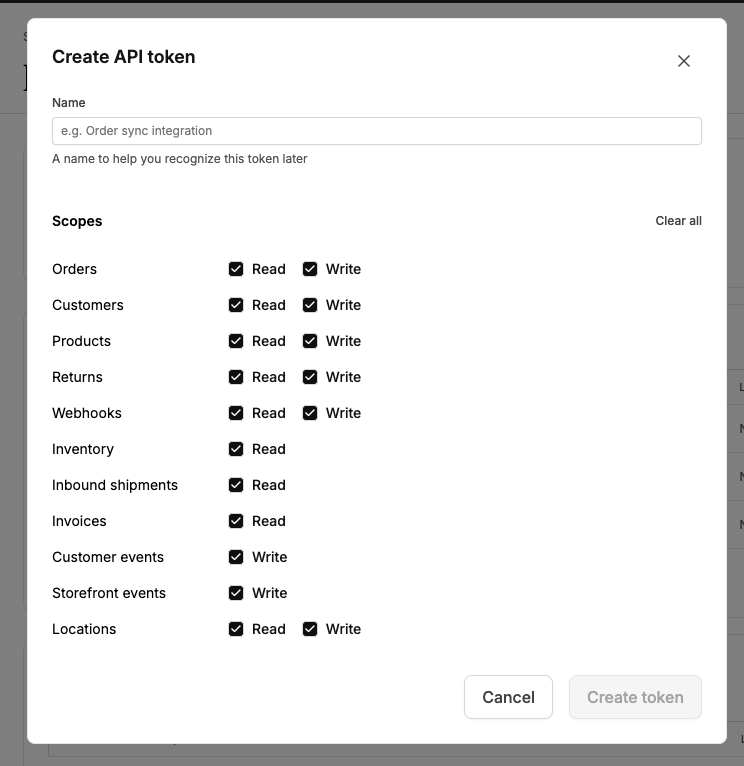Click the Returns scope label
Screen dimensions: 744x766
click(77, 377)
